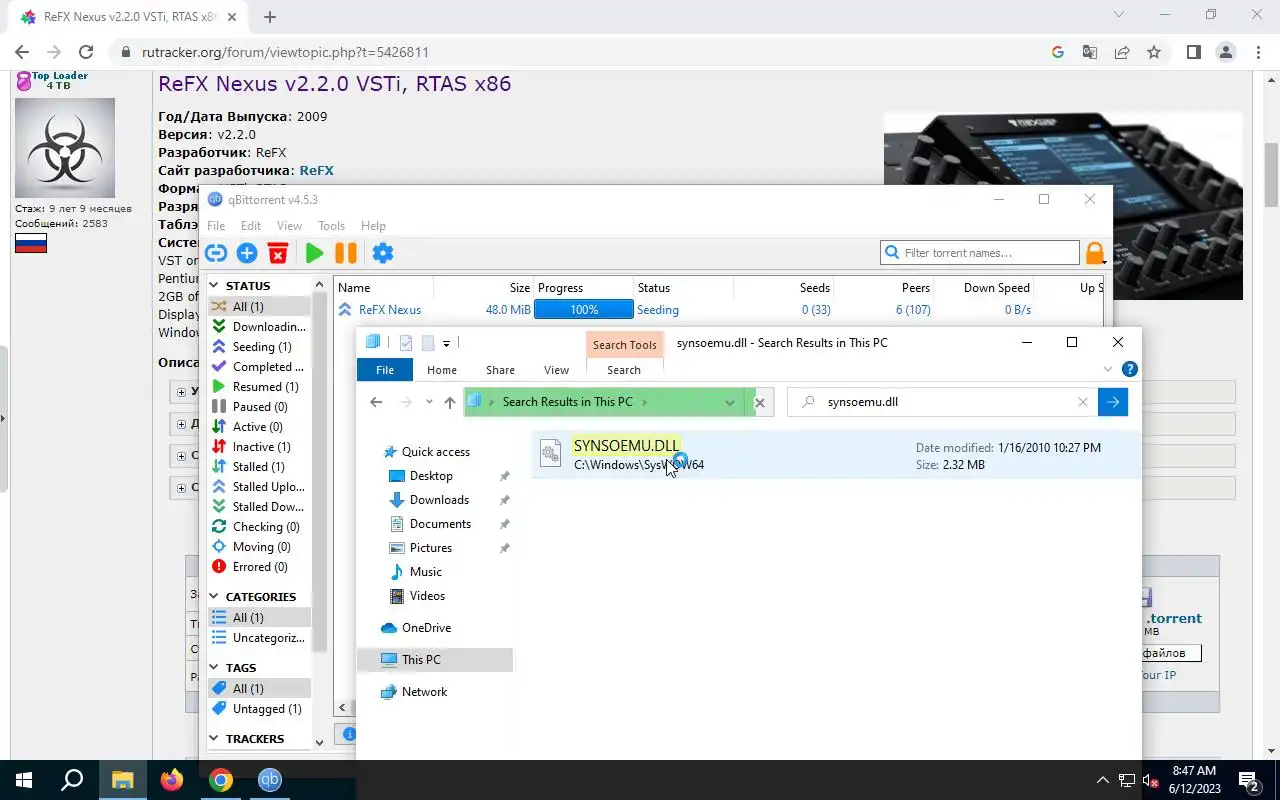Click the Filter torrent names field
This screenshot has width=1280, height=800.
[x=980, y=253]
